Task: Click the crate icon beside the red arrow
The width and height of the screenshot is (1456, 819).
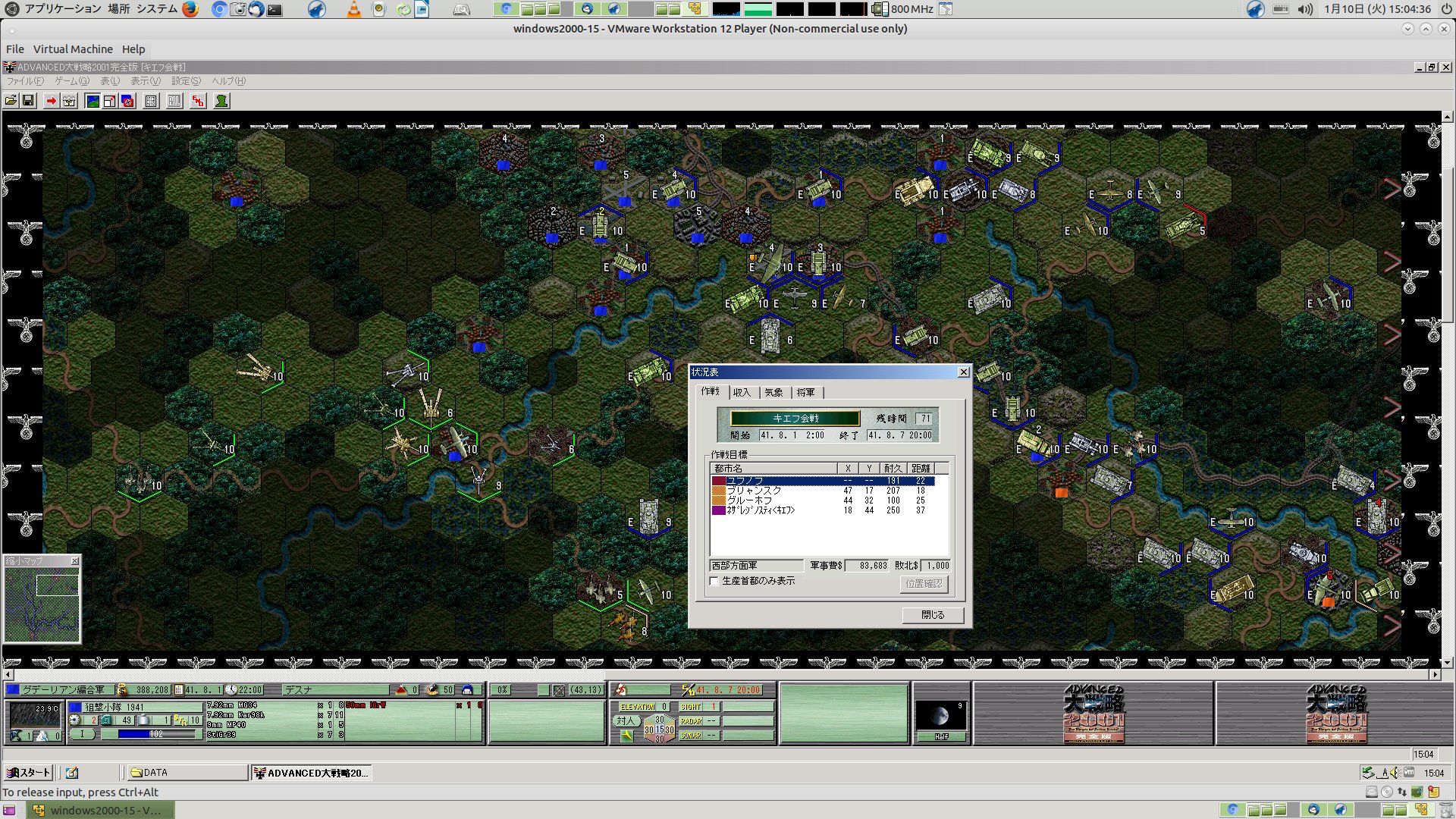Action: pyautogui.click(x=69, y=101)
